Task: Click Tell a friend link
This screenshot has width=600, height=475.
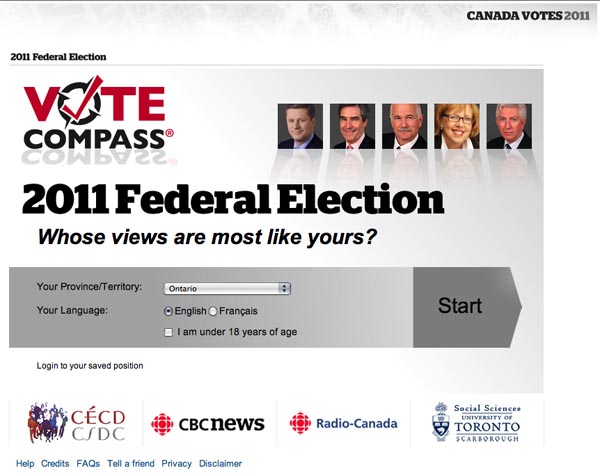Action: click(131, 464)
